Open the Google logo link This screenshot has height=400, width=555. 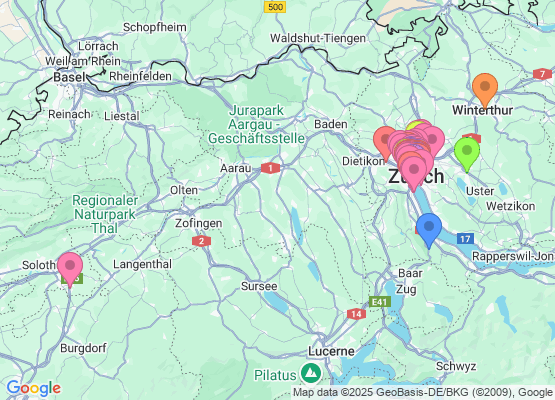[x=33, y=388]
